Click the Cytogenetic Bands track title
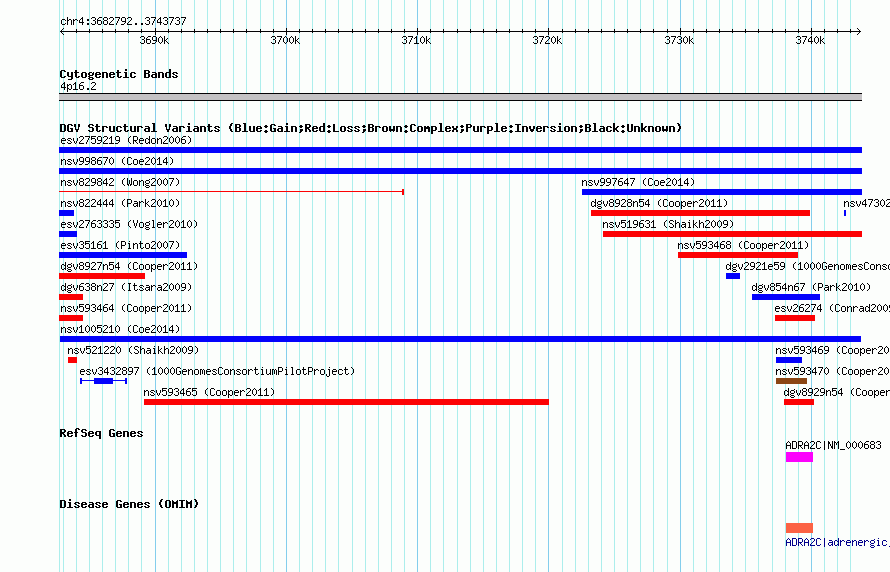 point(119,74)
